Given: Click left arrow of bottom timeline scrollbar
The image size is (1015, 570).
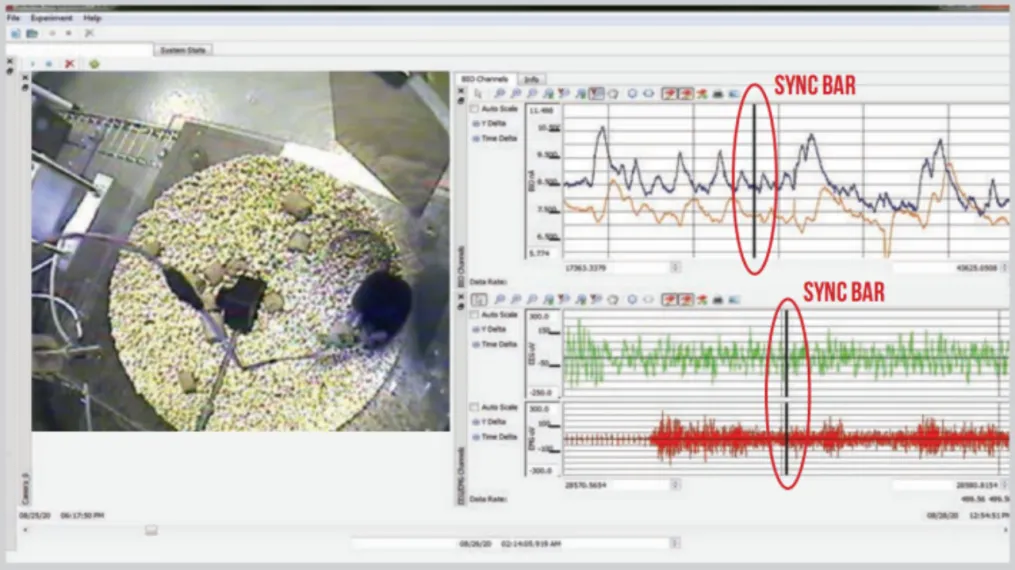Looking at the screenshot, I should pos(25,530).
